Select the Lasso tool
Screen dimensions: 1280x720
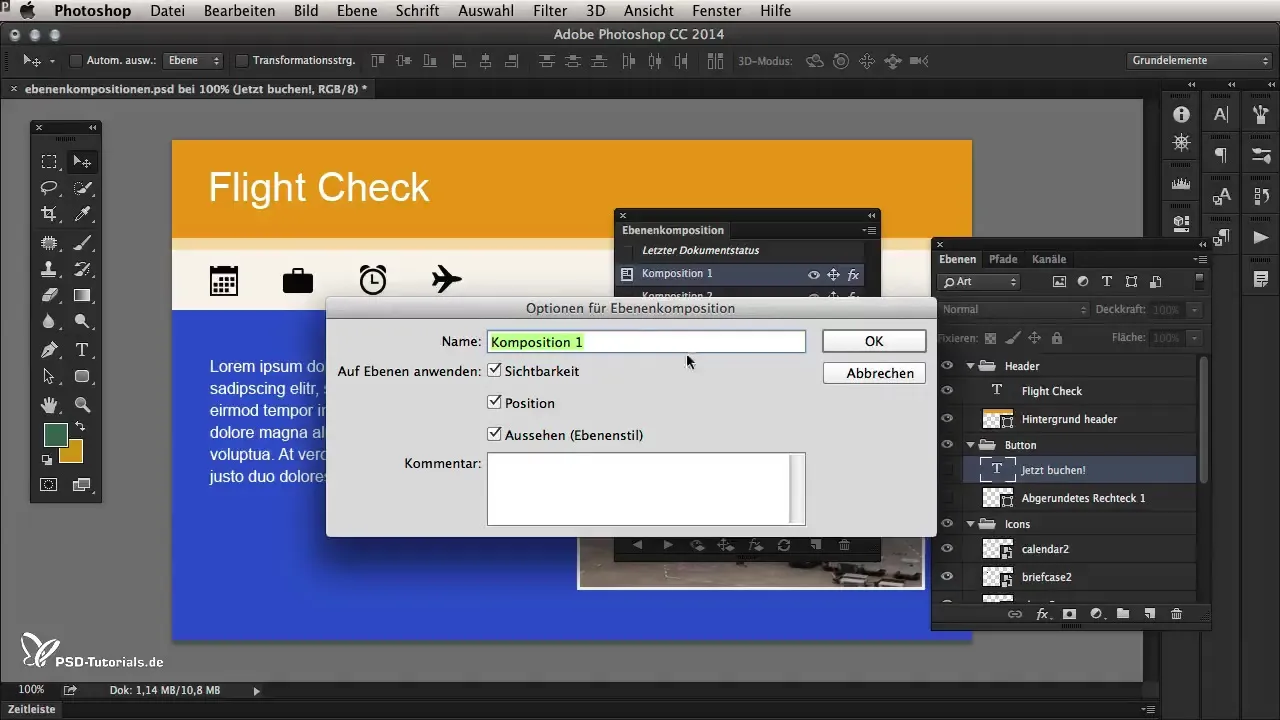pos(48,188)
